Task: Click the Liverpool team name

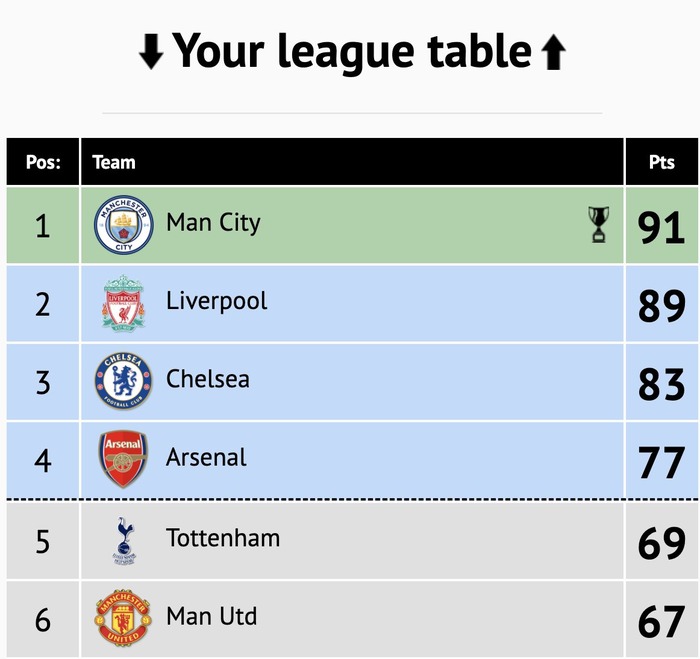Action: tap(217, 301)
